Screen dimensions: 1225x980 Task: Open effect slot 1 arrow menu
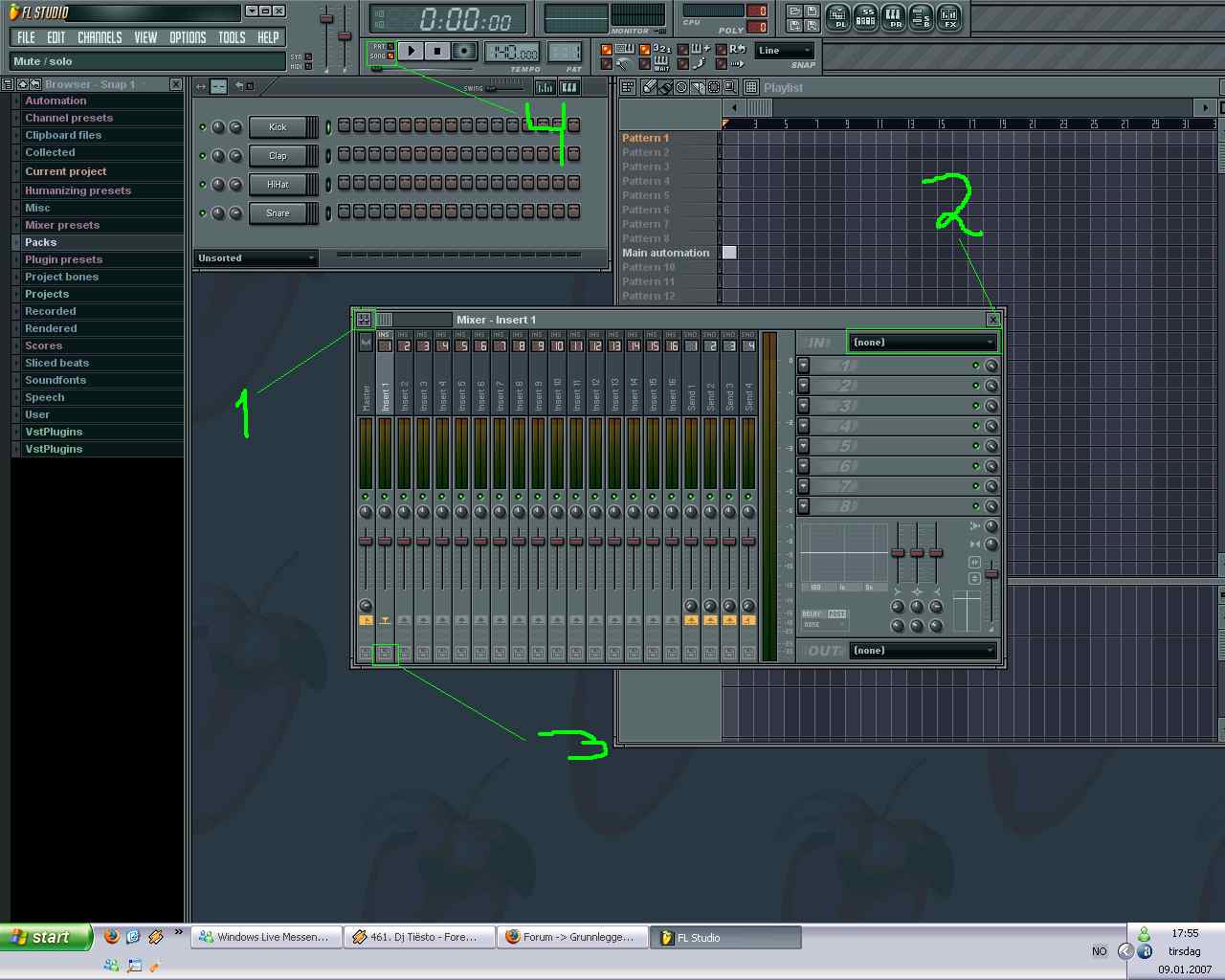[x=803, y=366]
